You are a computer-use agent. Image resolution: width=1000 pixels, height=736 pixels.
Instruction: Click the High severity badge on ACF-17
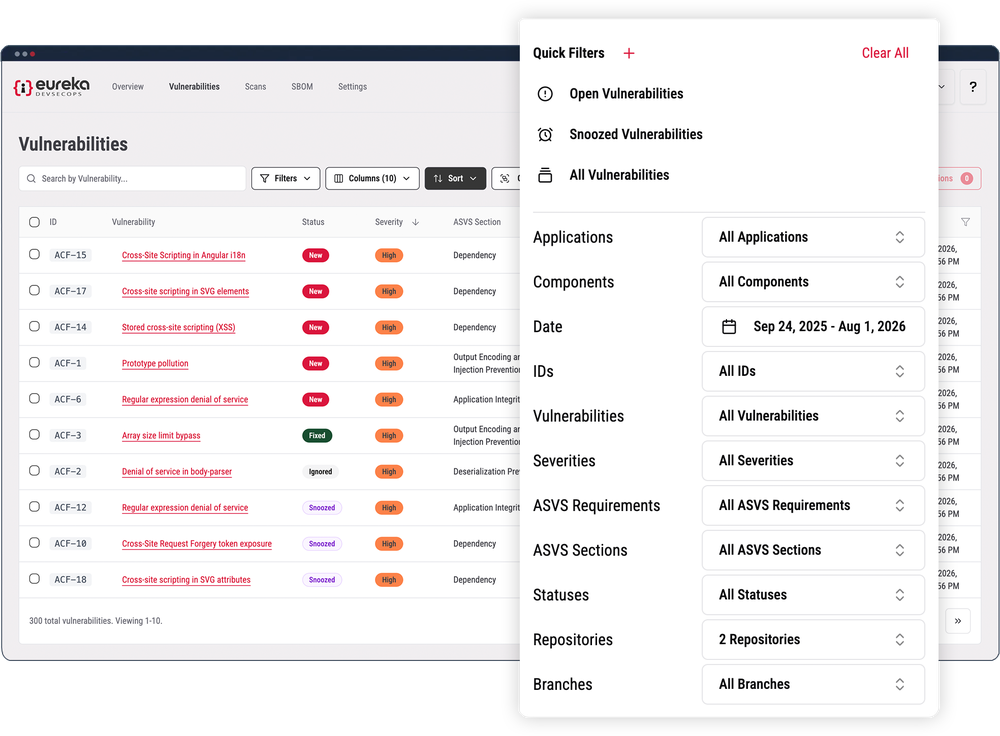point(389,291)
